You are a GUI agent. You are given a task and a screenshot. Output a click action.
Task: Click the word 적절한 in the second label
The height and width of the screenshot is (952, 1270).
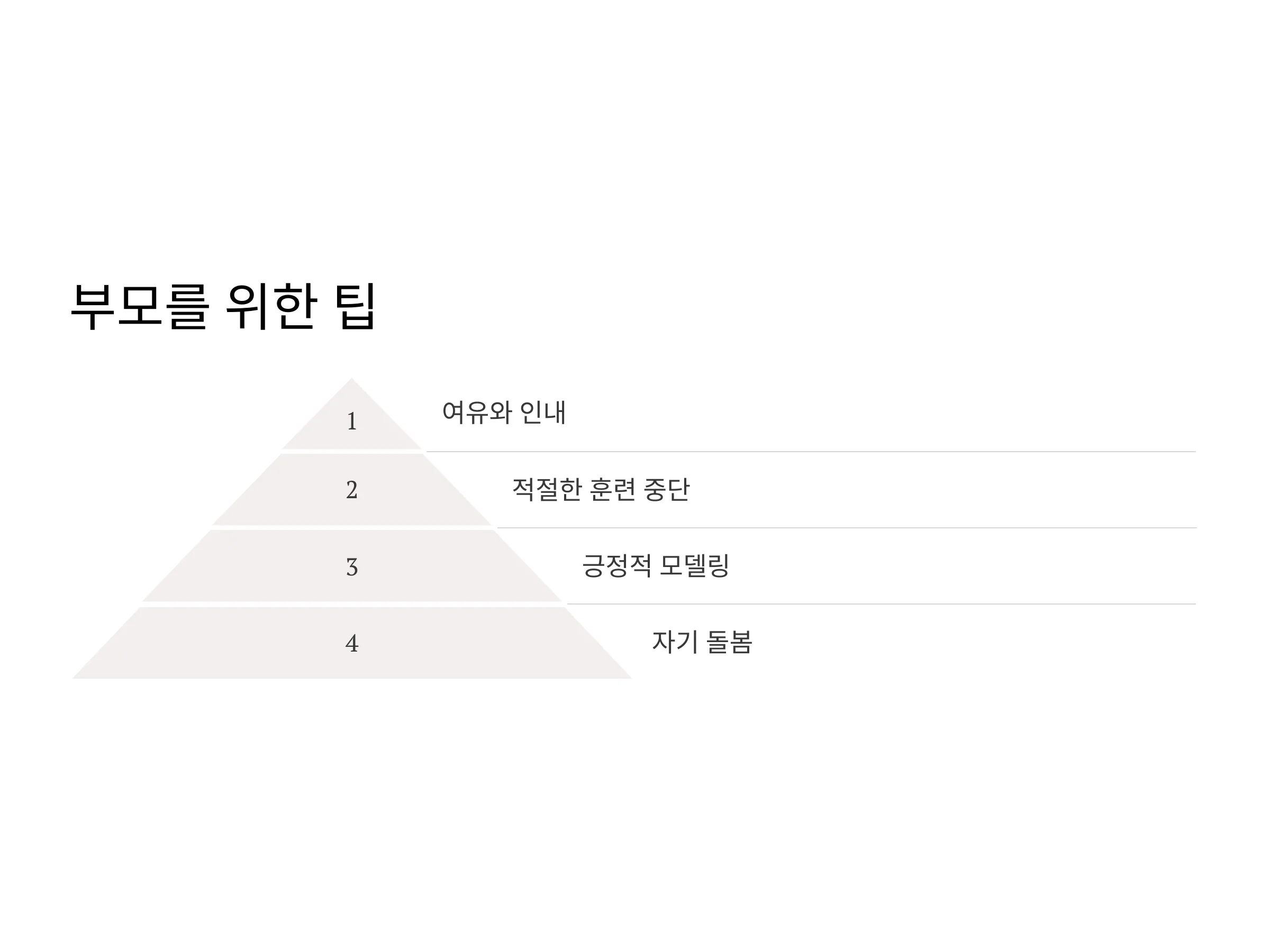coord(547,489)
